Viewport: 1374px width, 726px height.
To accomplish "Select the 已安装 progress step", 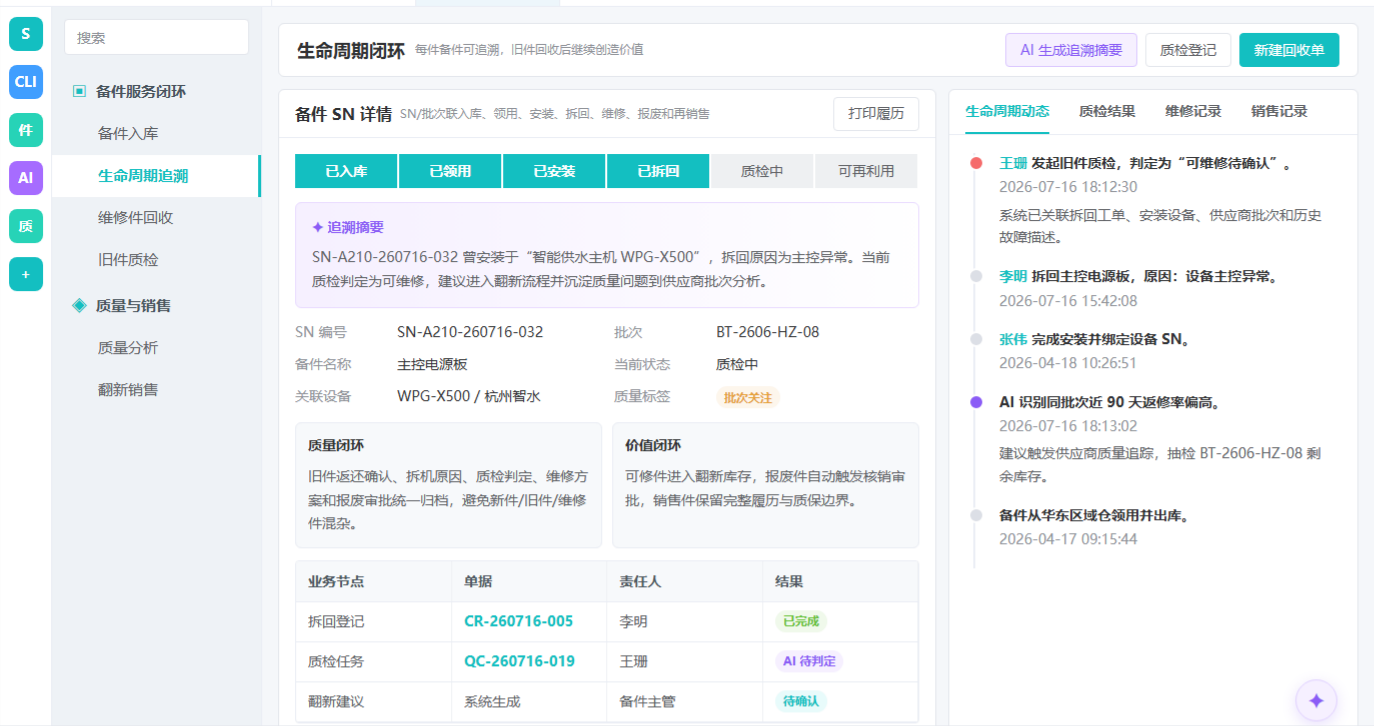I will pos(554,171).
